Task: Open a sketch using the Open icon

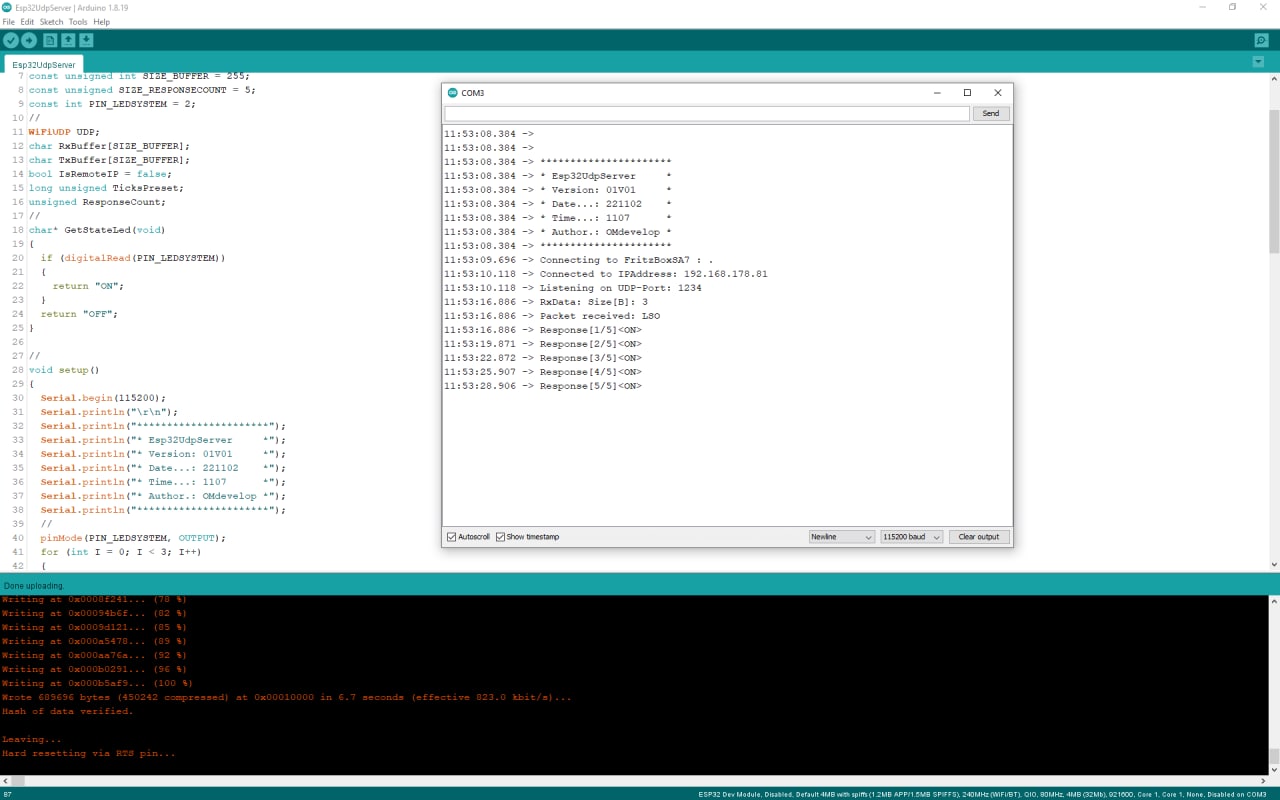Action: click(x=68, y=40)
